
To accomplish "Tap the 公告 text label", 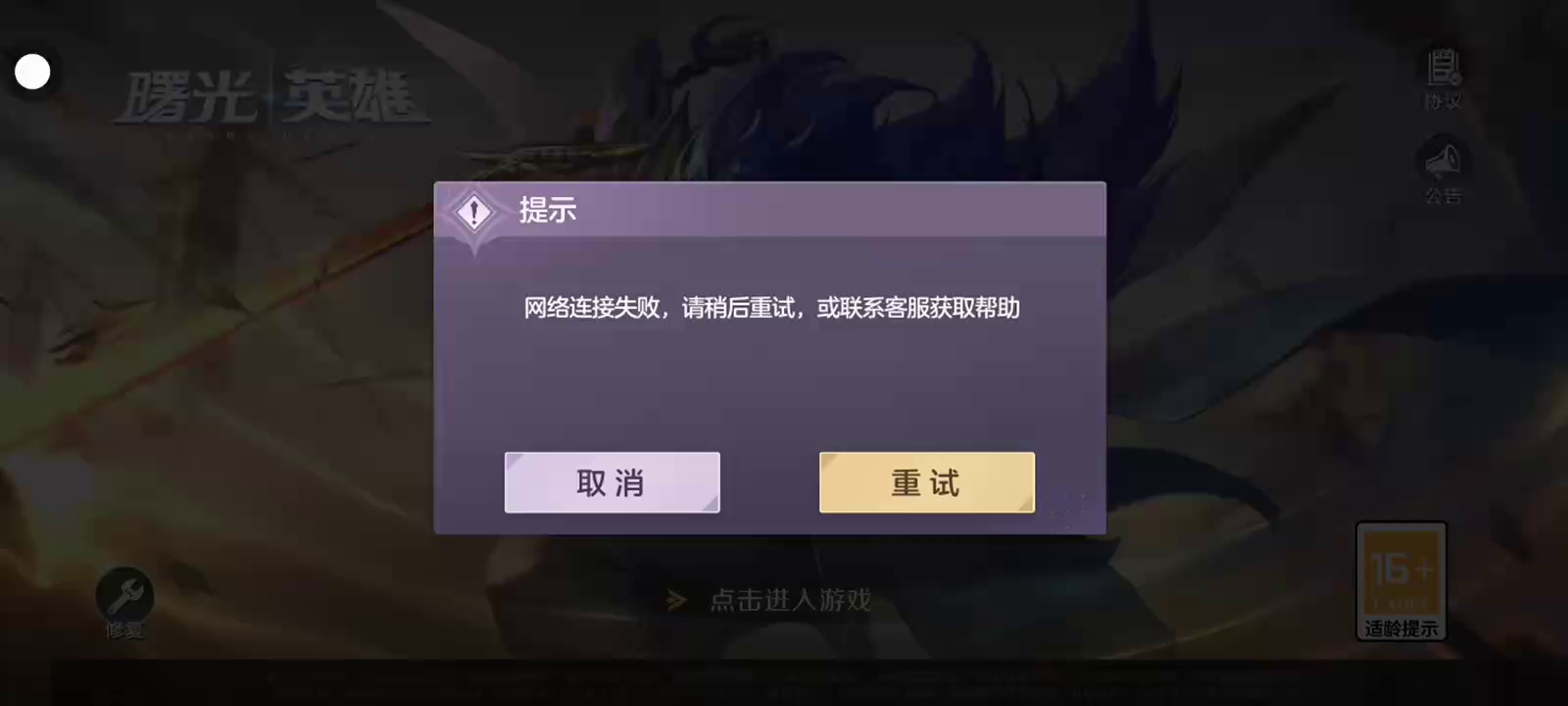I will click(1443, 196).
